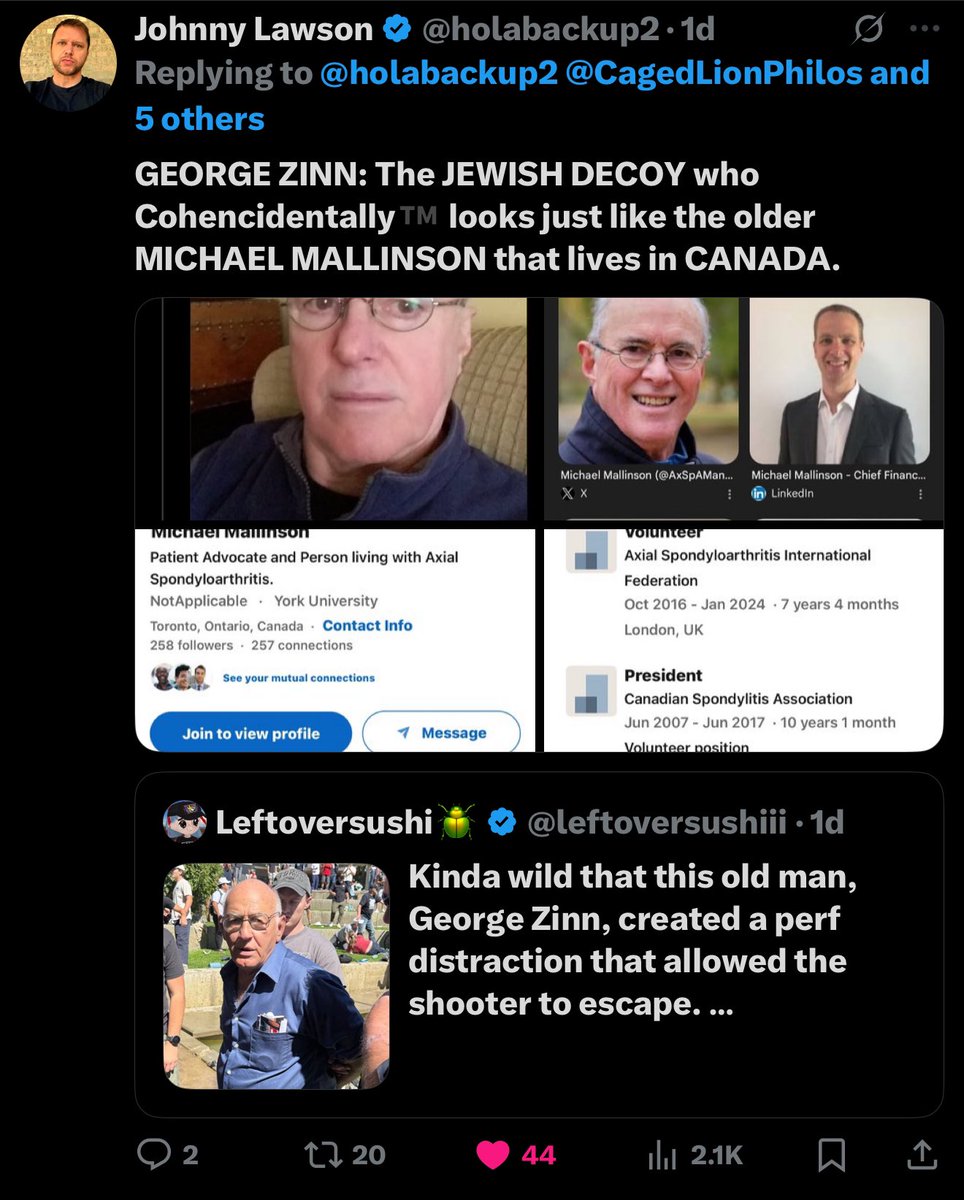Open Johnny Lawson's profile avatar

pos(68,62)
